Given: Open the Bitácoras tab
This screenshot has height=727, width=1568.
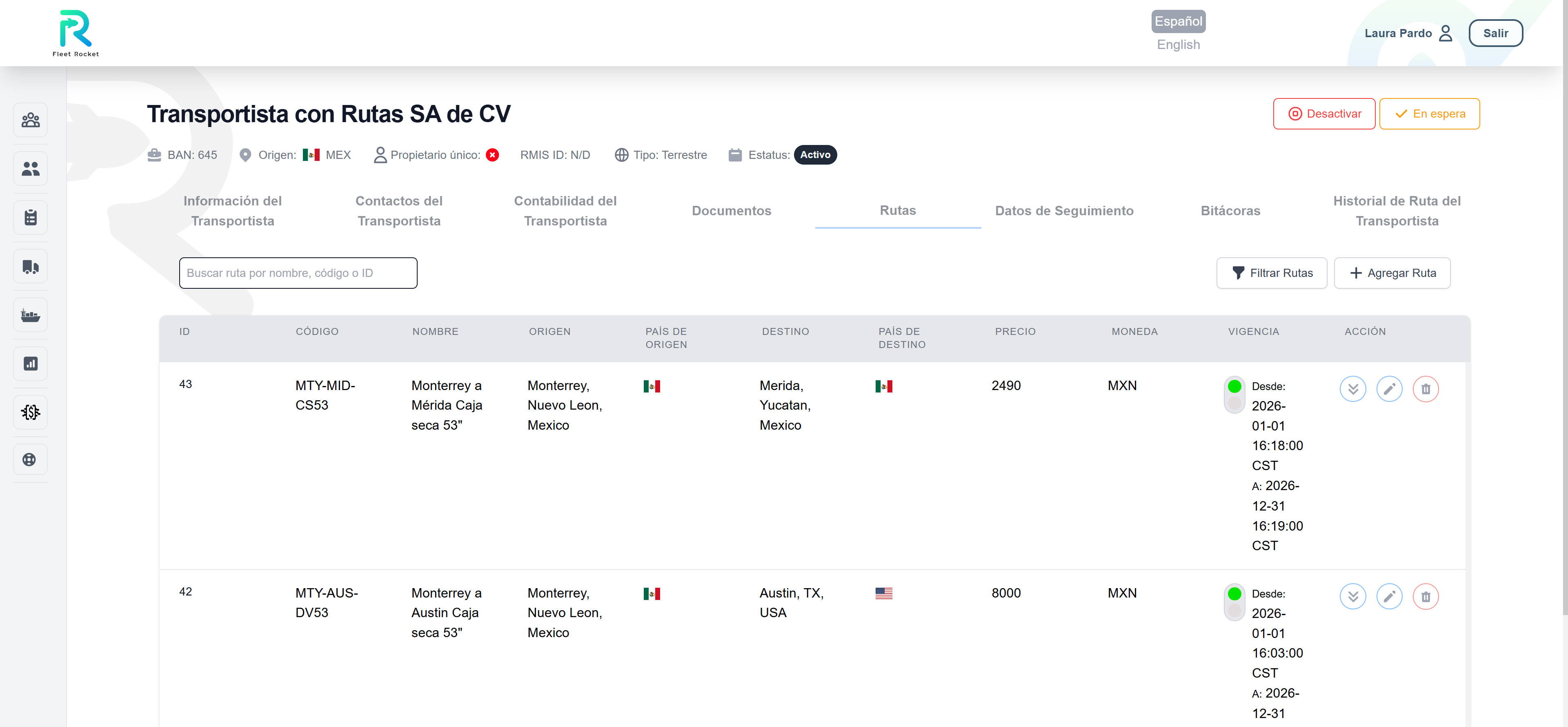Looking at the screenshot, I should click(1230, 211).
